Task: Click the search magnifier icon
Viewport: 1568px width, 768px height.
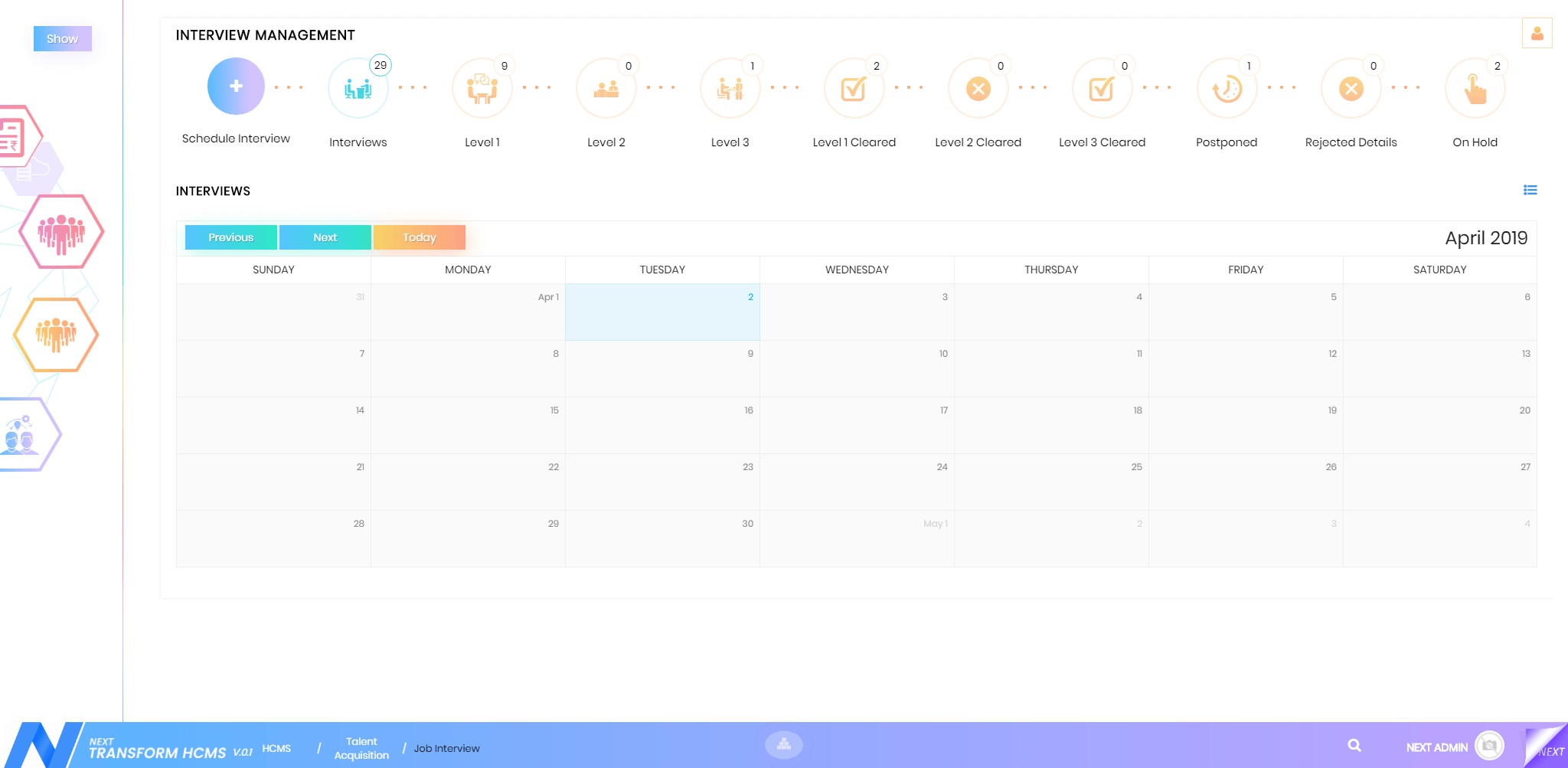Action: tap(1354, 746)
